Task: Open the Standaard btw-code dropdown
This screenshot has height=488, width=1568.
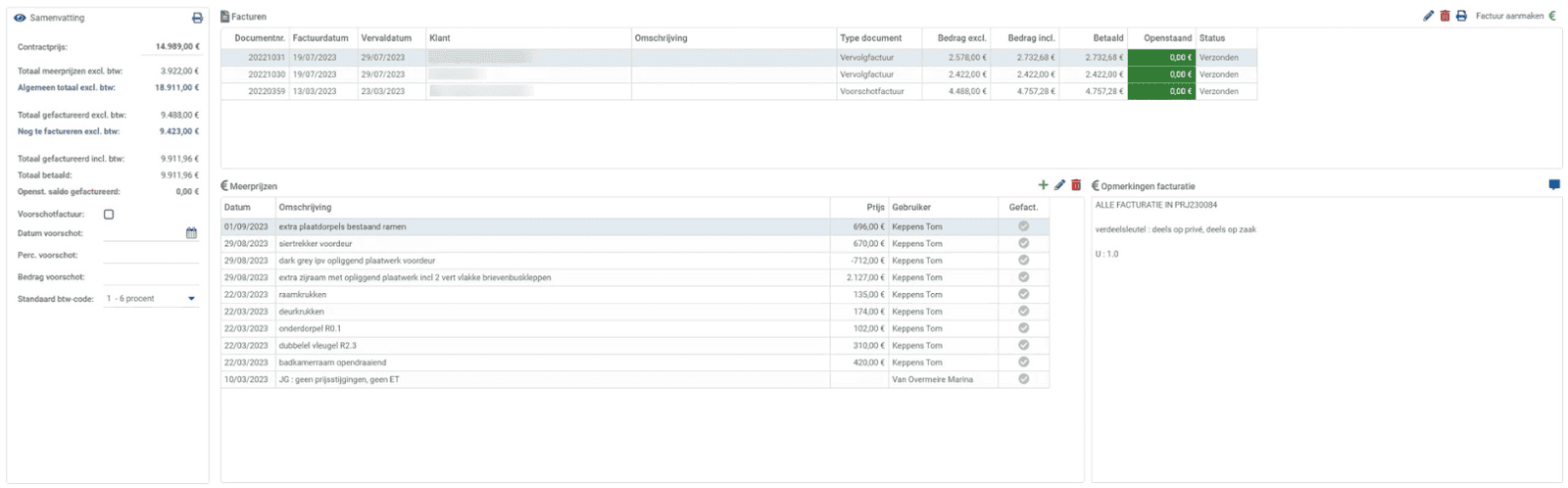Action: pos(191,299)
